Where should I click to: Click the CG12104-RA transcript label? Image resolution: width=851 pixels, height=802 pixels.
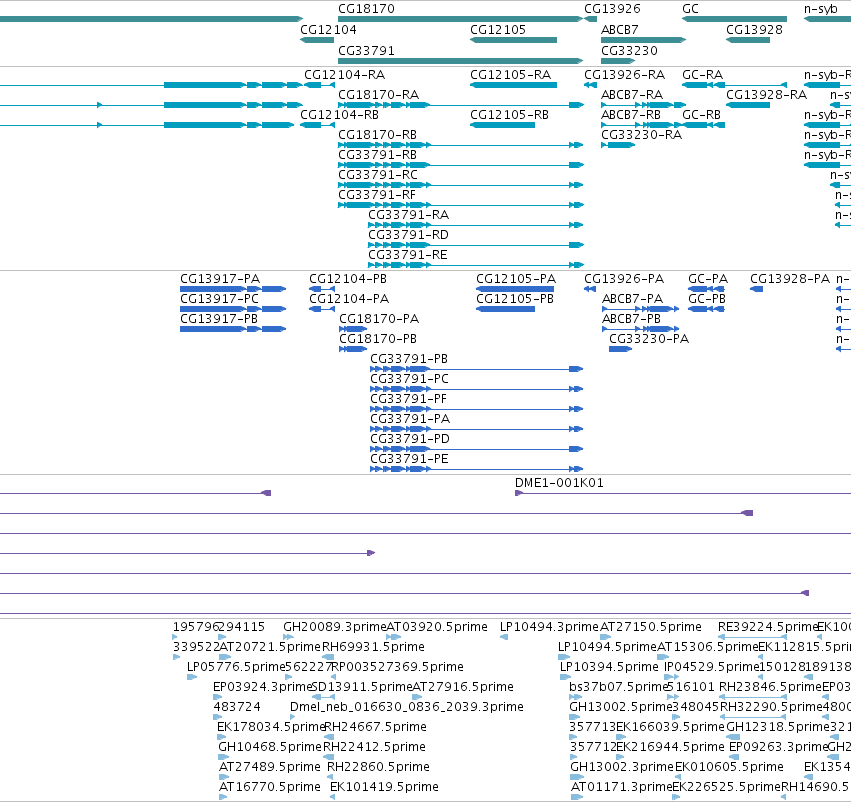click(345, 75)
